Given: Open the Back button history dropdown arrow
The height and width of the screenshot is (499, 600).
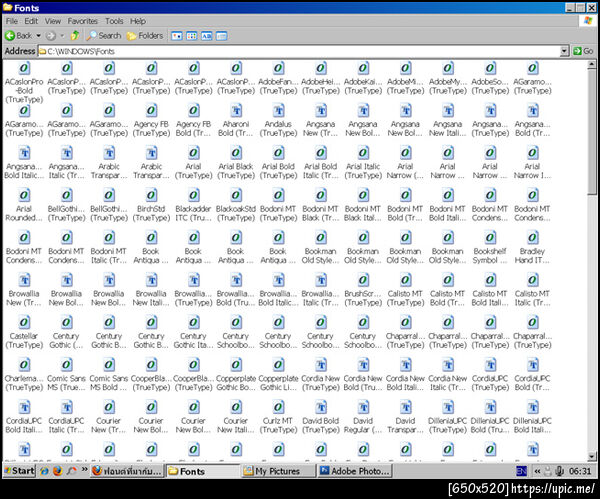Looking at the screenshot, I should point(38,36).
